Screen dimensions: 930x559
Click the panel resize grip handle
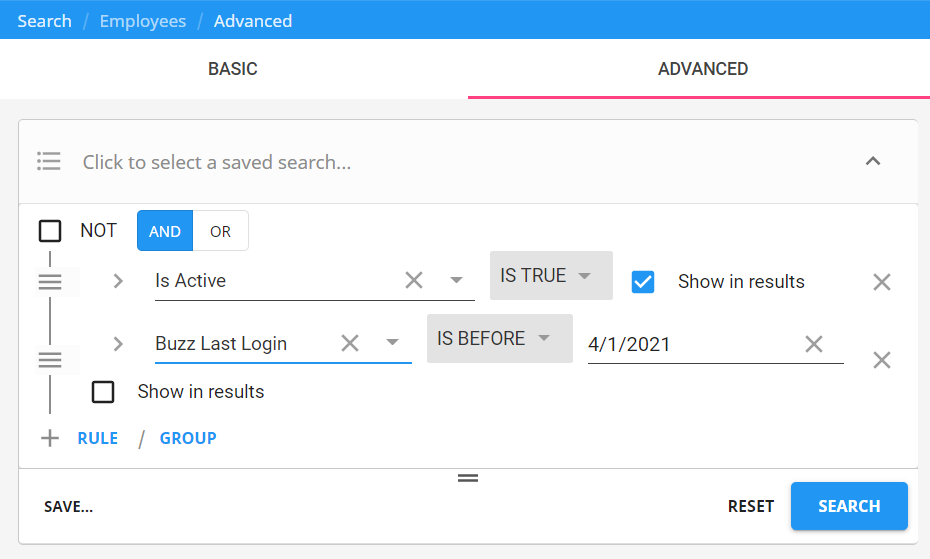pyautogui.click(x=468, y=478)
